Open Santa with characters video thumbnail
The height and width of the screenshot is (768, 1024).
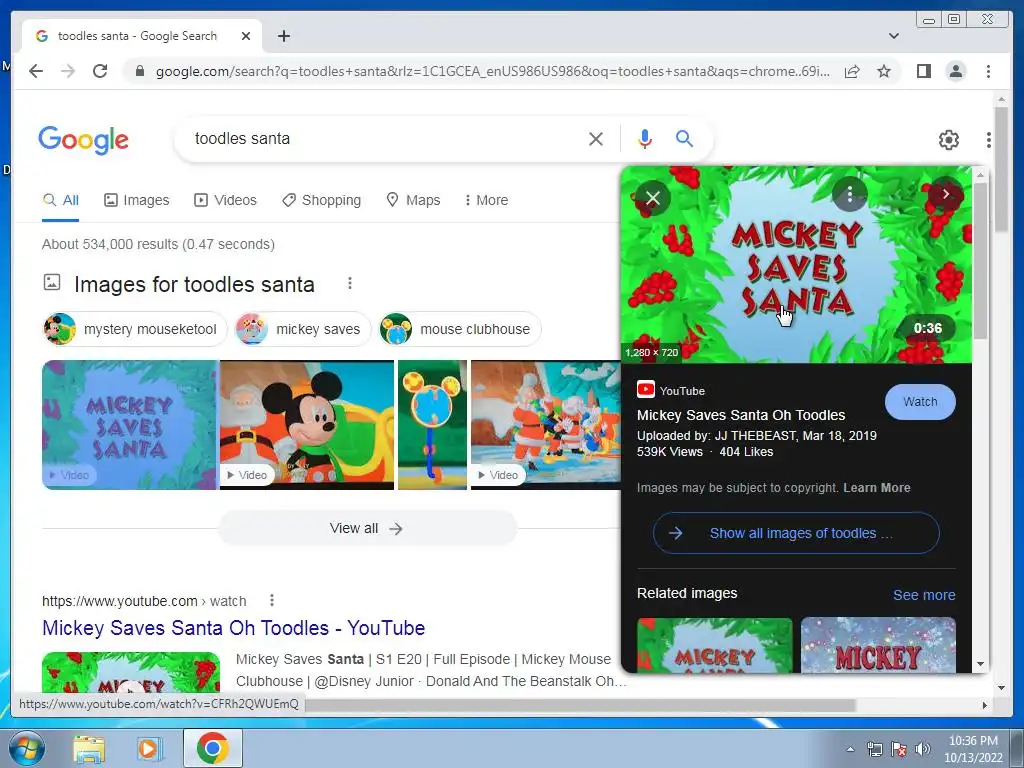545,424
